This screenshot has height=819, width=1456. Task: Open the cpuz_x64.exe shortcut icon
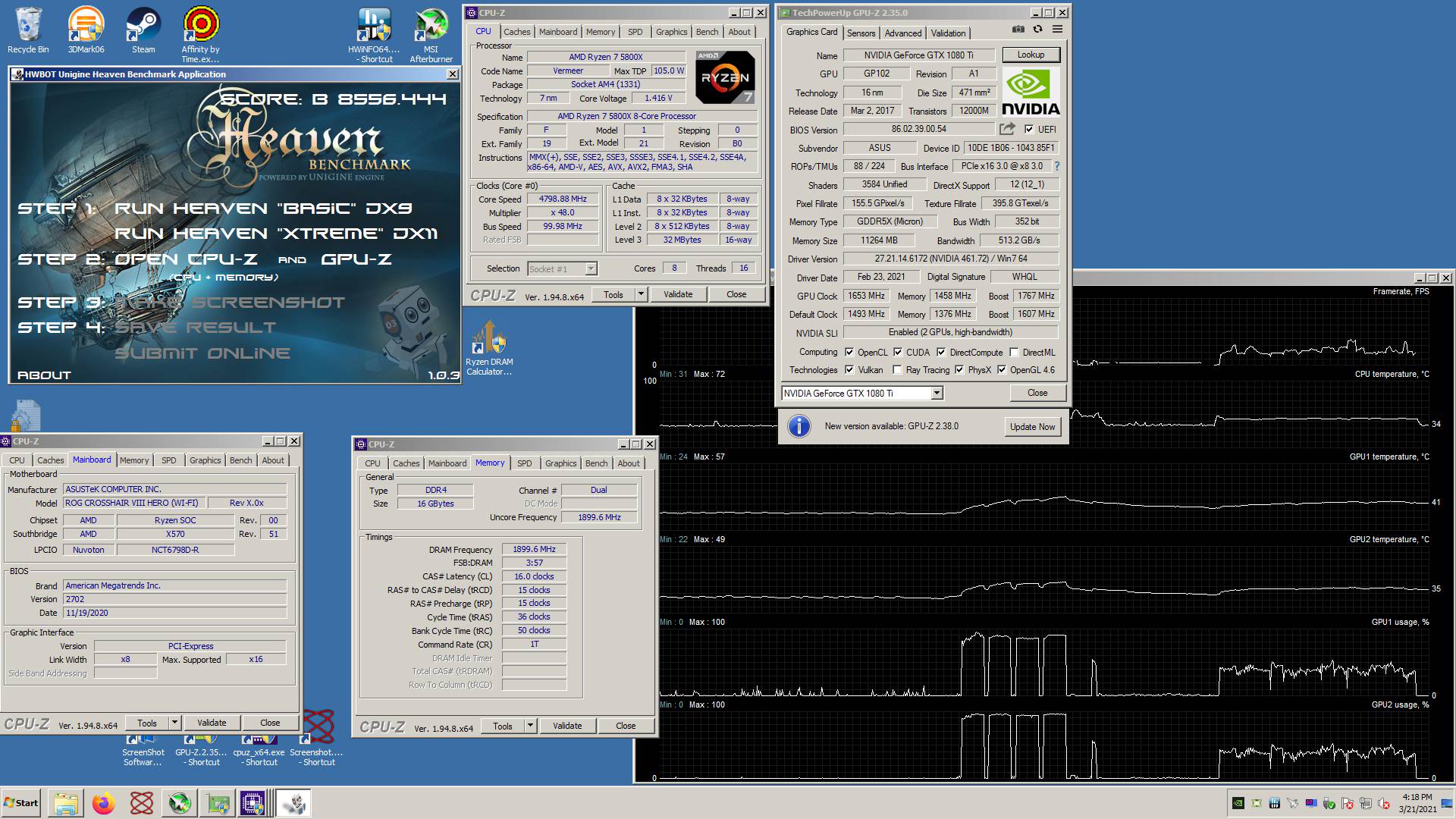pyautogui.click(x=259, y=751)
